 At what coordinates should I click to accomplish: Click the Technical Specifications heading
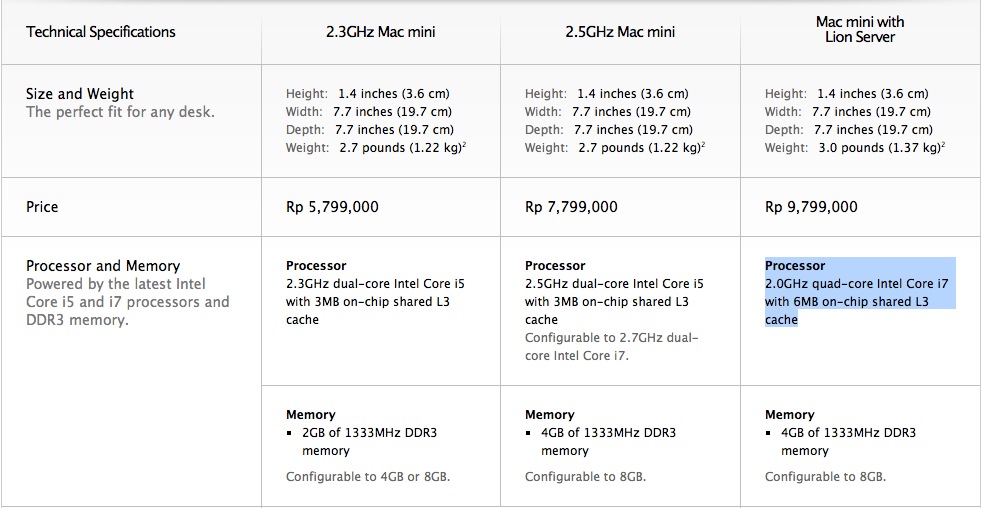101,32
